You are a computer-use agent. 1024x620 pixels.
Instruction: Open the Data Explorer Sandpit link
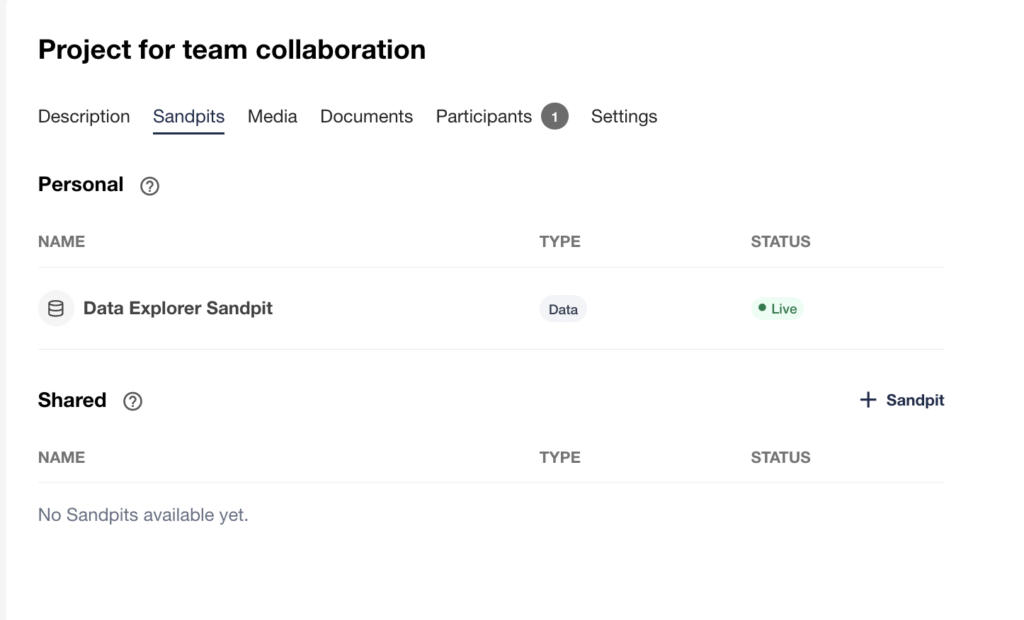[178, 309]
